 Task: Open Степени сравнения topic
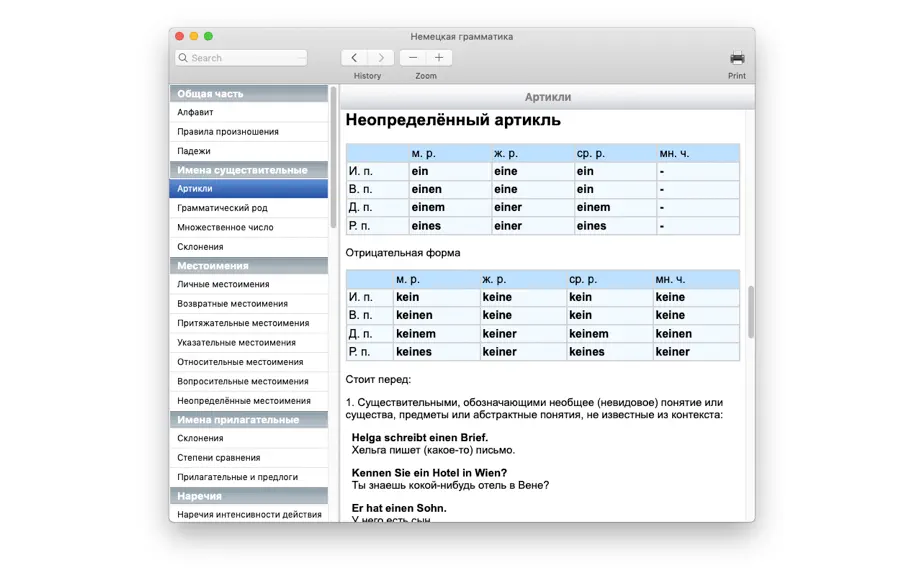(249, 458)
